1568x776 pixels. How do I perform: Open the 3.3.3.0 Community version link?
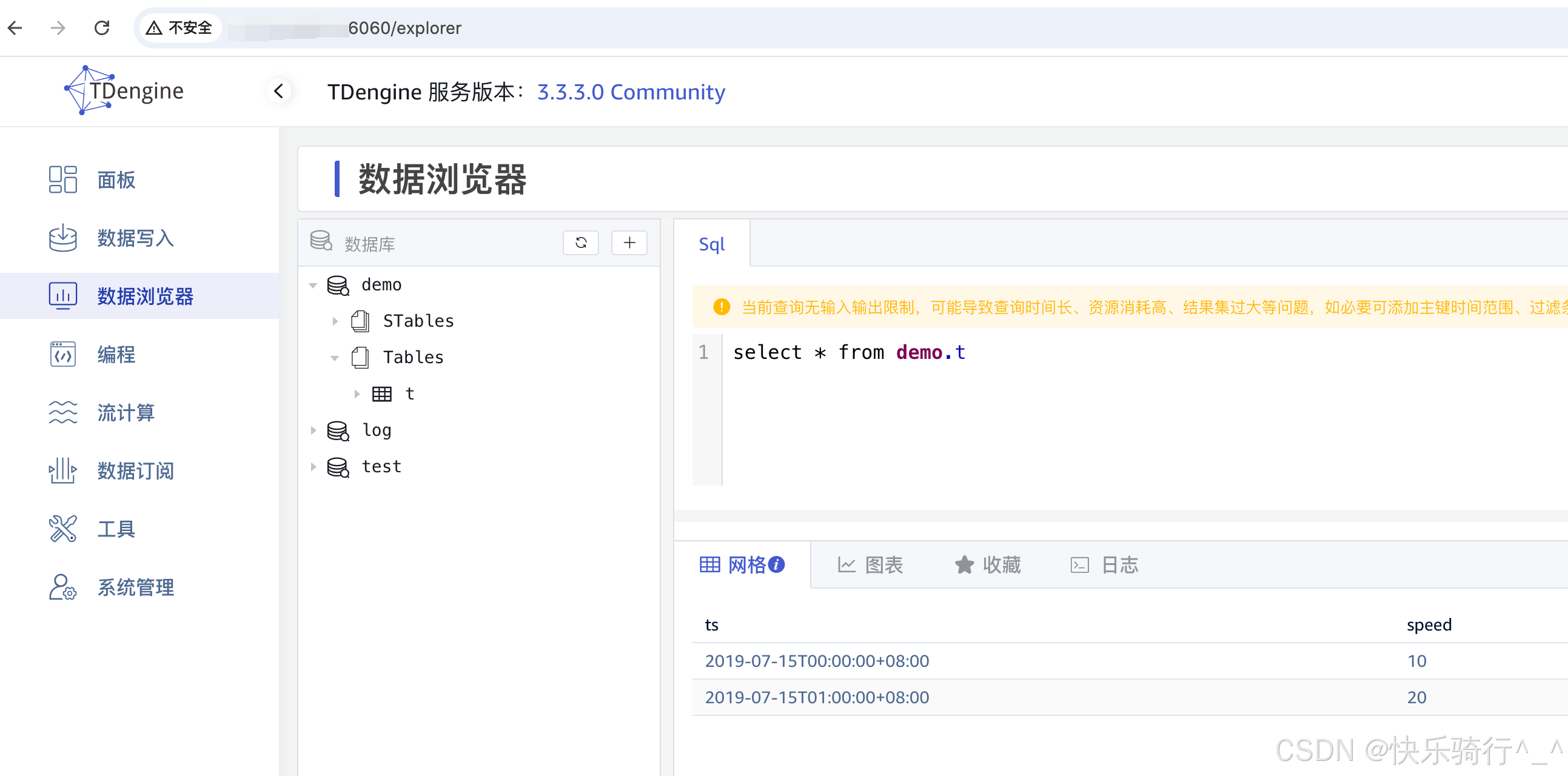tap(631, 92)
